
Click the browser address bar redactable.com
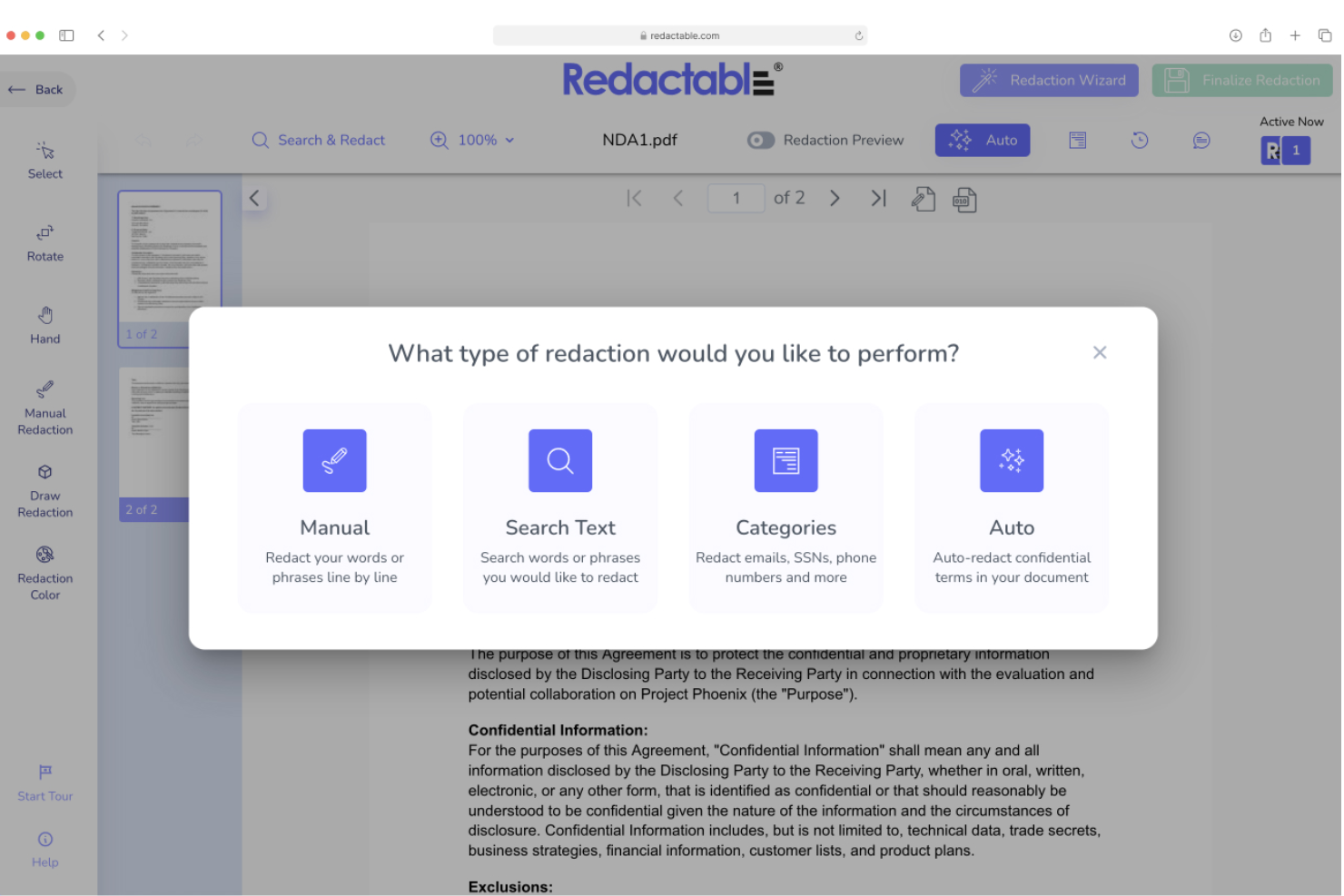coord(679,35)
